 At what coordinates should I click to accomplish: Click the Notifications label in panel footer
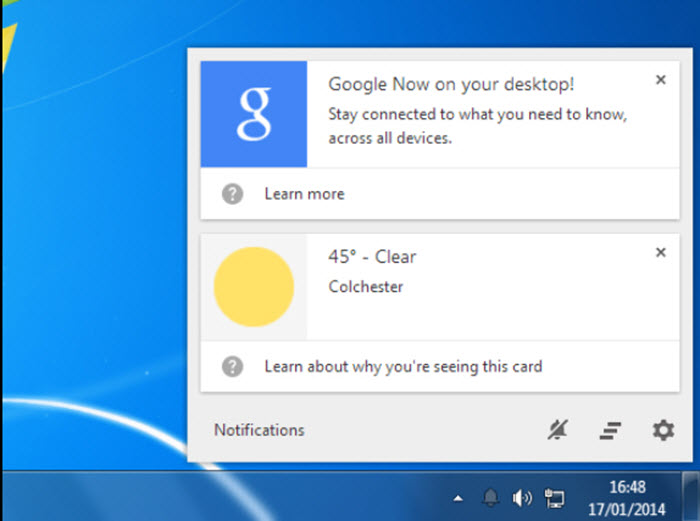click(x=259, y=430)
